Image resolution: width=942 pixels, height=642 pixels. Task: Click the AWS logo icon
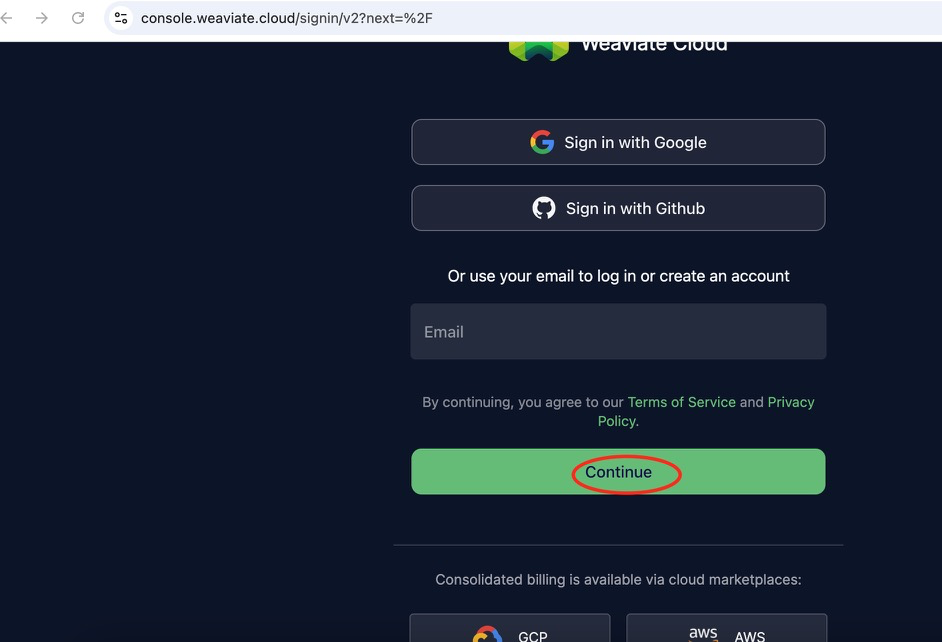[702, 631]
